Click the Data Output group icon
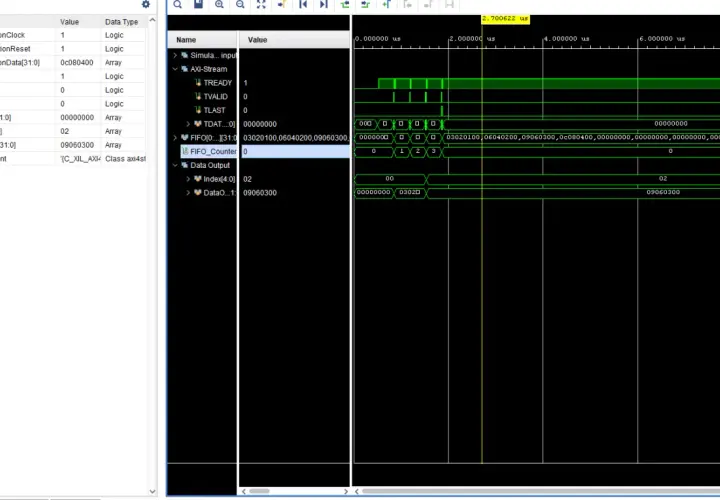 pyautogui.click(x=185, y=165)
